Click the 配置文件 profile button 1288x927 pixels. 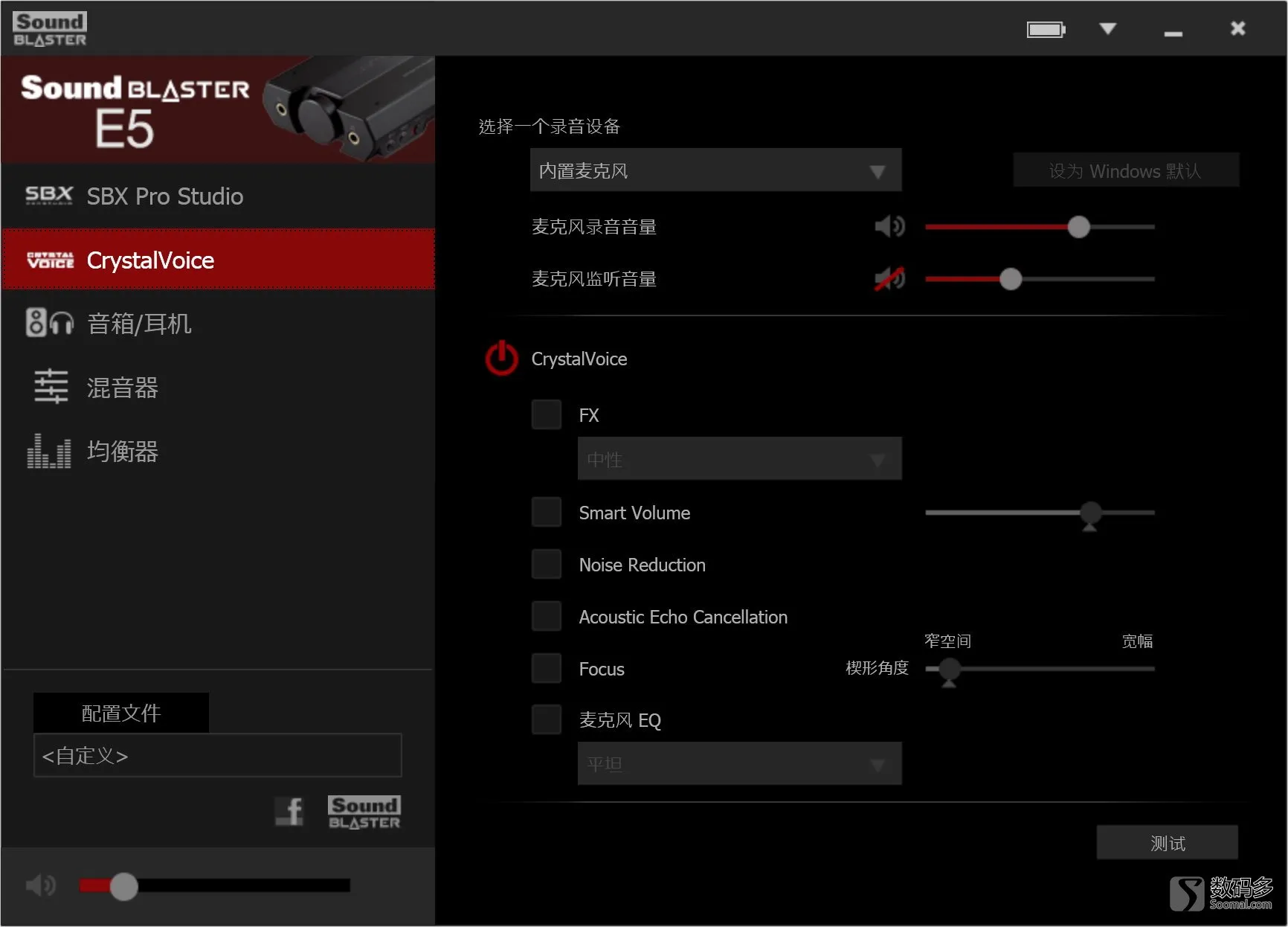tap(121, 713)
